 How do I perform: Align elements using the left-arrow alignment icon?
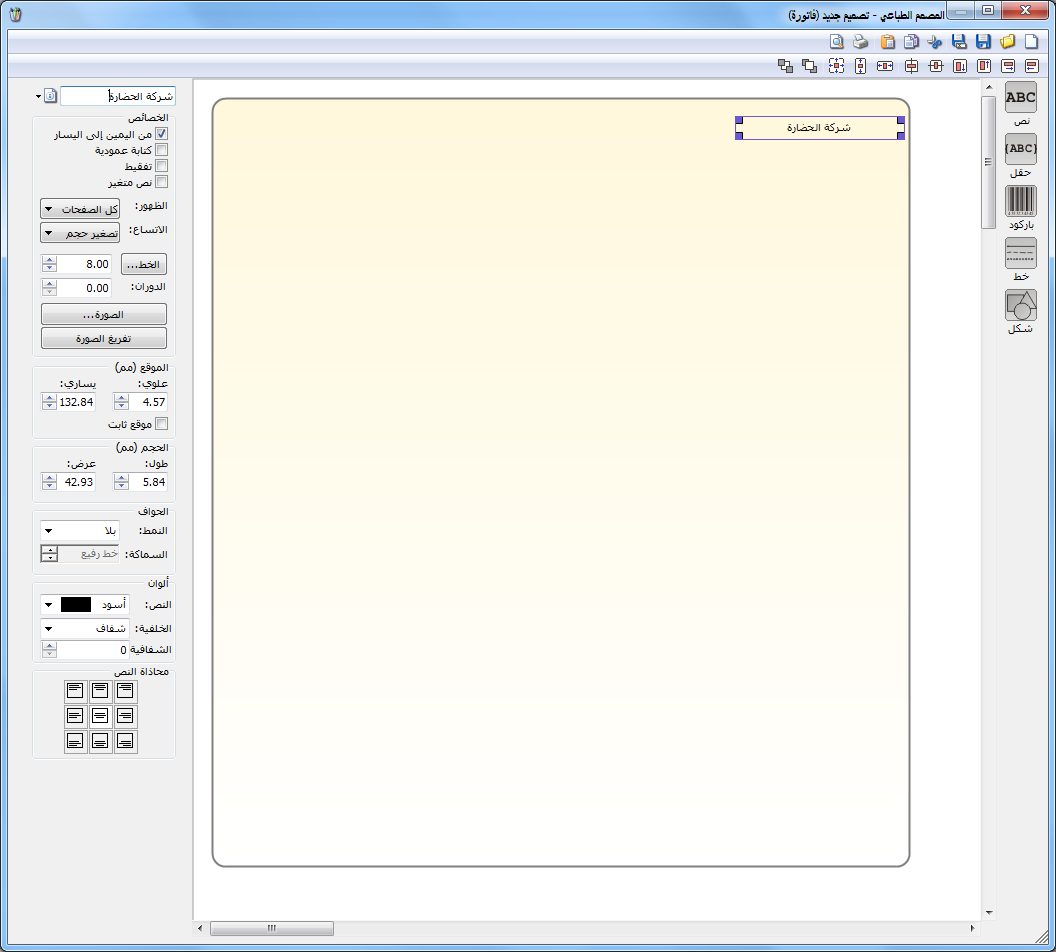[x=1032, y=66]
